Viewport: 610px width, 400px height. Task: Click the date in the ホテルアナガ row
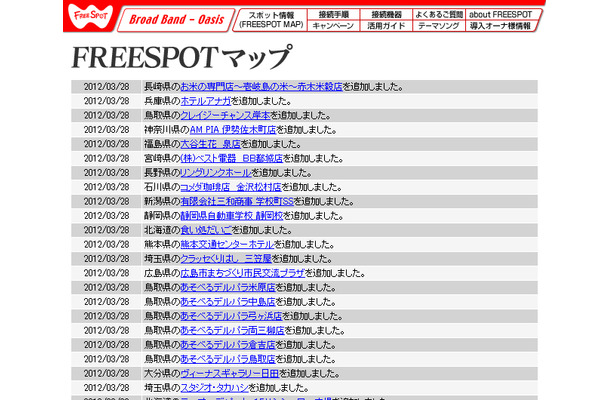click(x=106, y=101)
